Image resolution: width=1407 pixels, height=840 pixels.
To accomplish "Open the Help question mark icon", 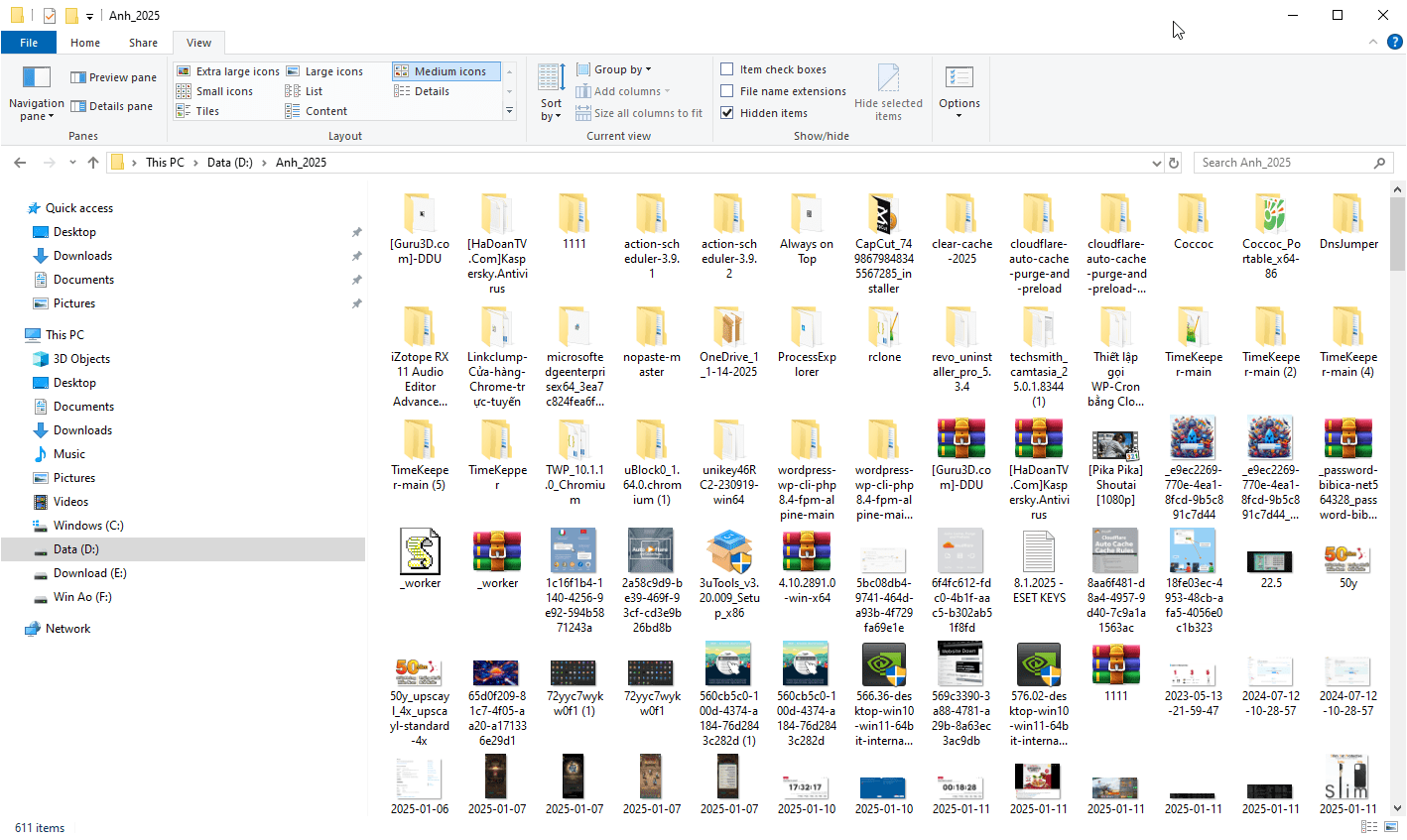I will tap(1394, 42).
